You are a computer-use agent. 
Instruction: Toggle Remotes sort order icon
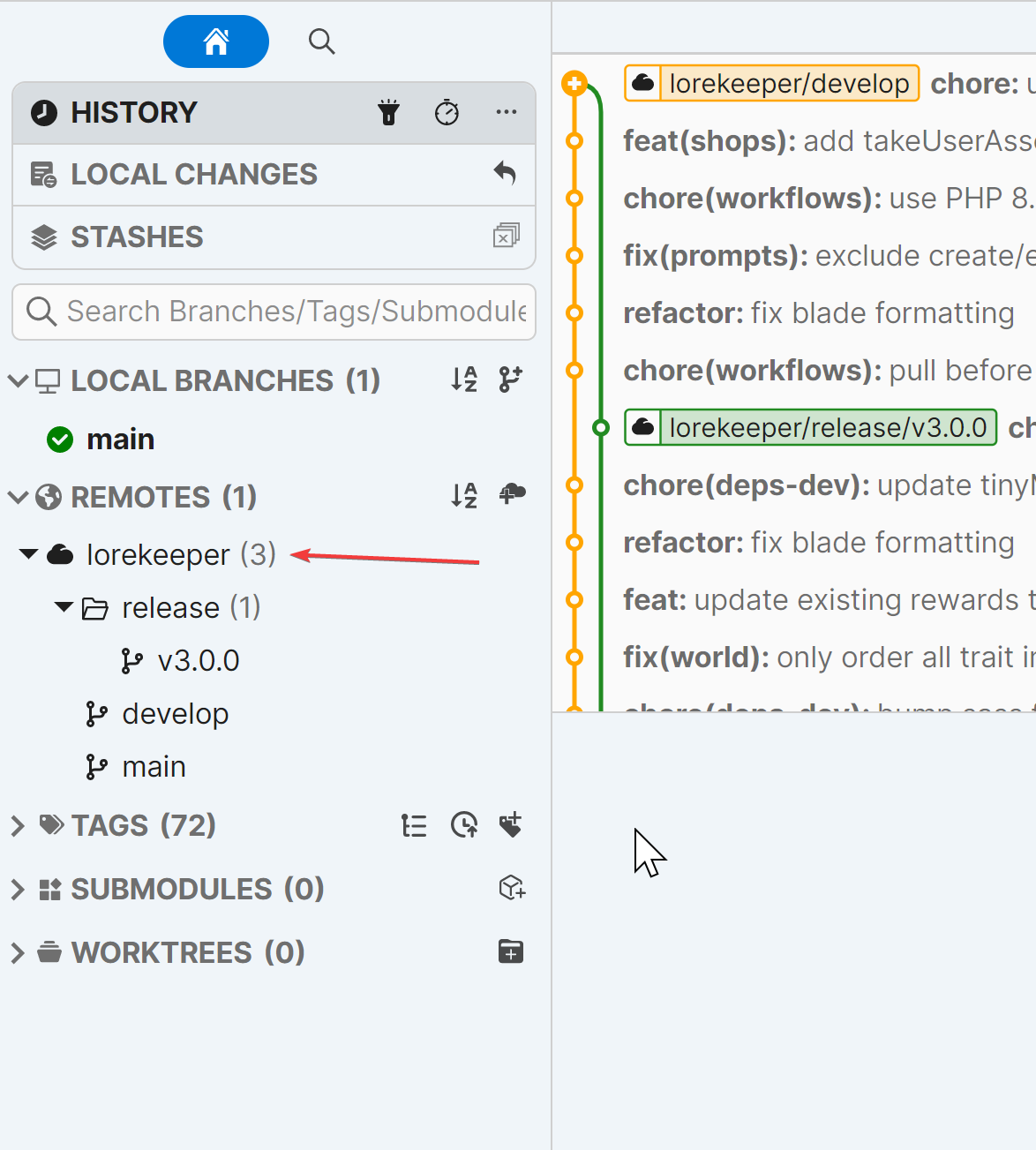(x=464, y=495)
